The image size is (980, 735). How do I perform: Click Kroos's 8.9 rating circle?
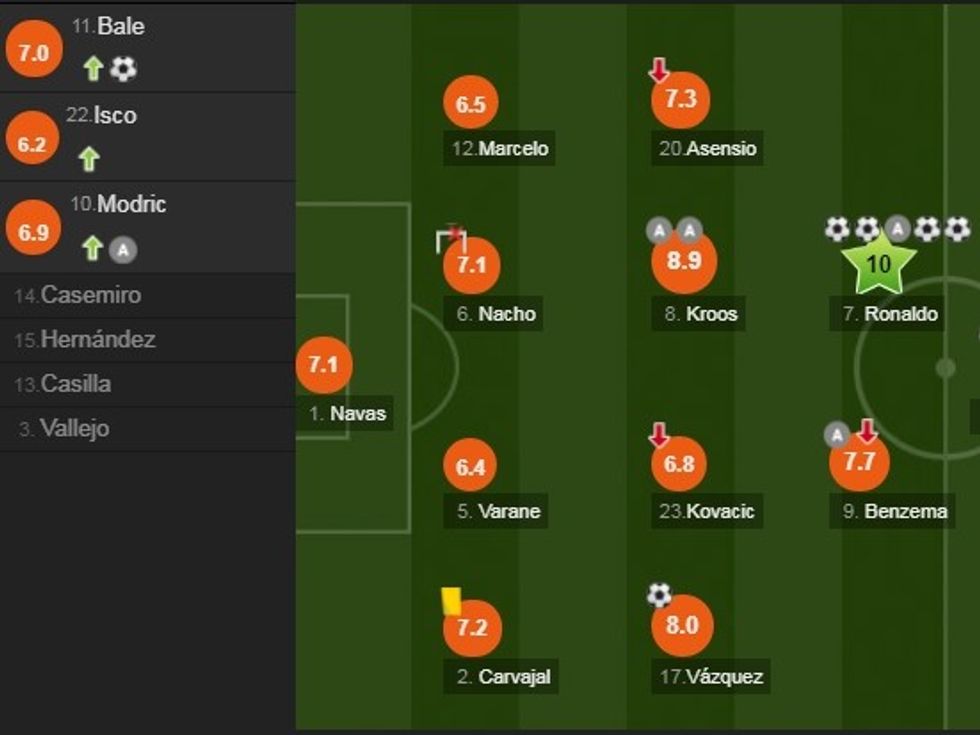tap(683, 263)
